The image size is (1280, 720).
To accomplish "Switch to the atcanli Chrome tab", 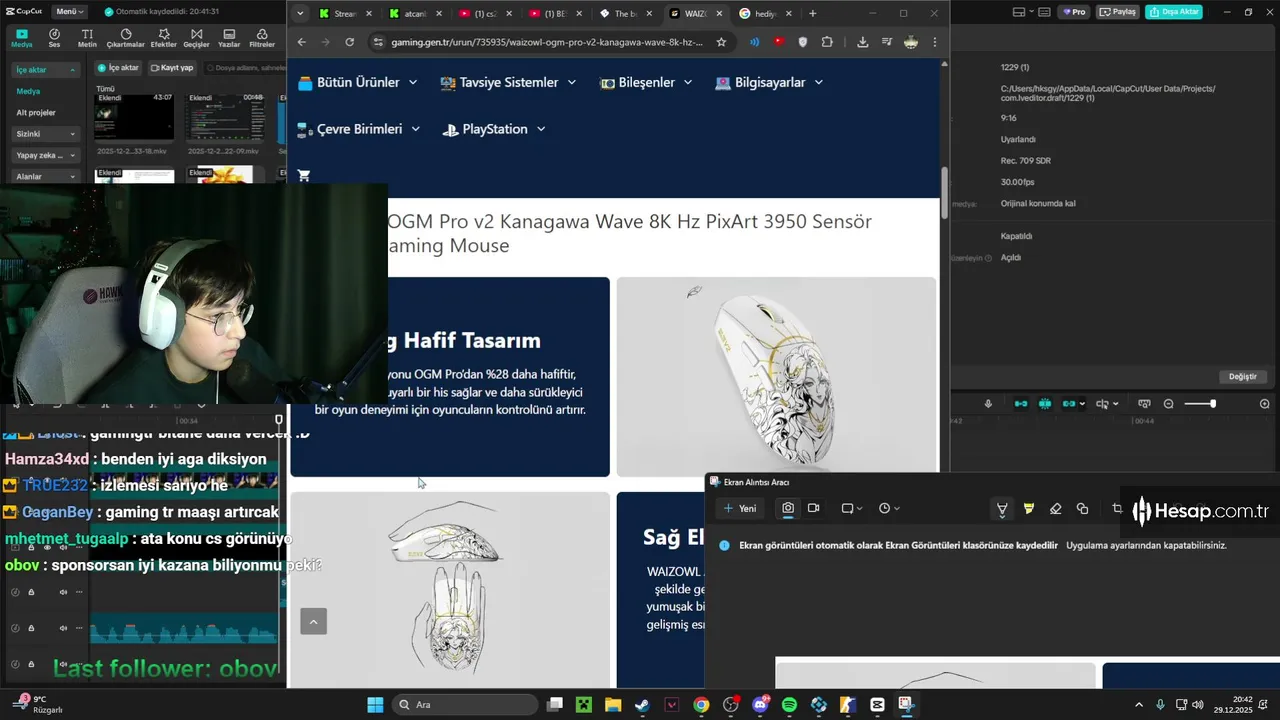I will point(415,14).
